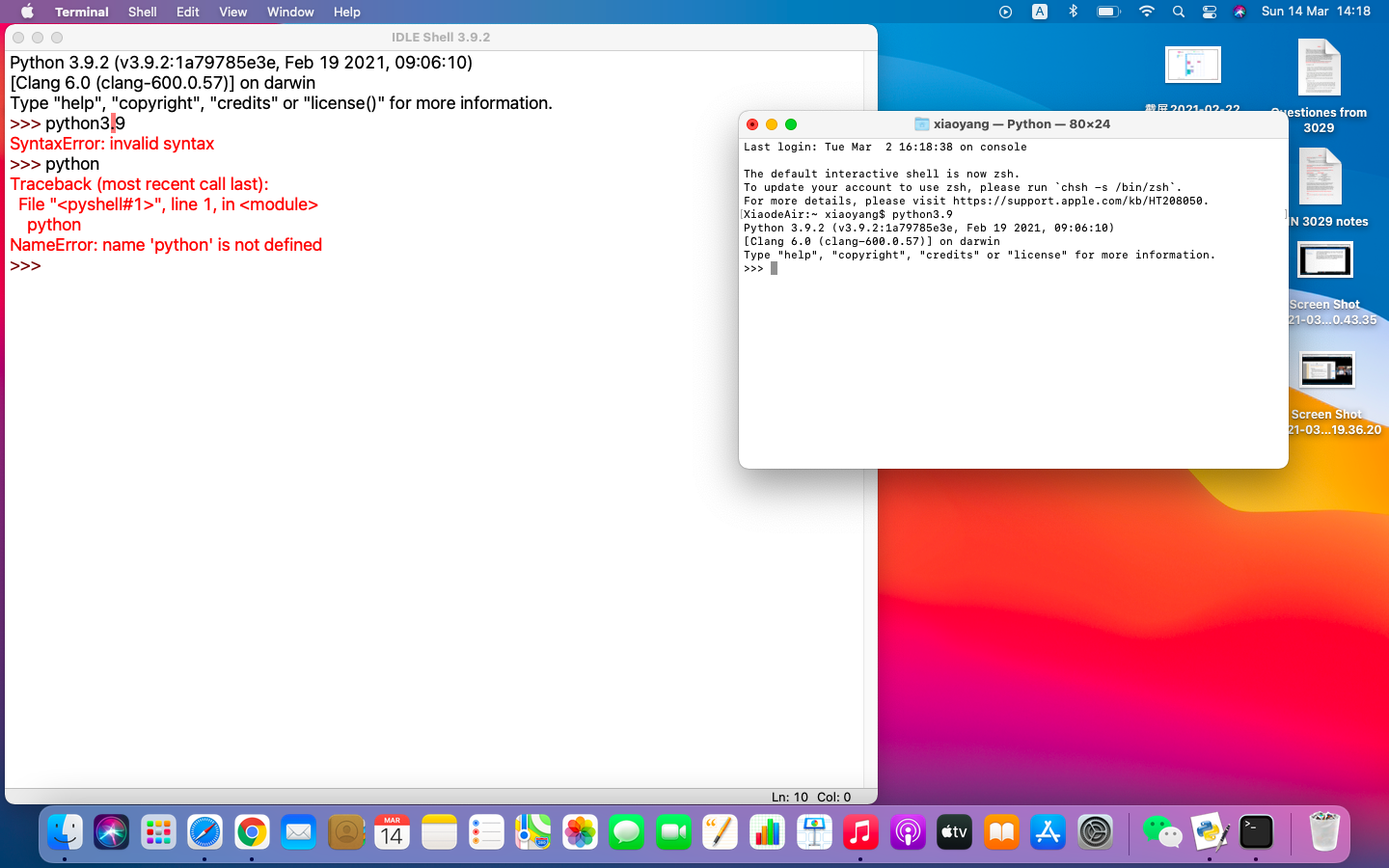1389x868 pixels.
Task: Click the Terminal icon in Dock
Action: tap(1256, 831)
